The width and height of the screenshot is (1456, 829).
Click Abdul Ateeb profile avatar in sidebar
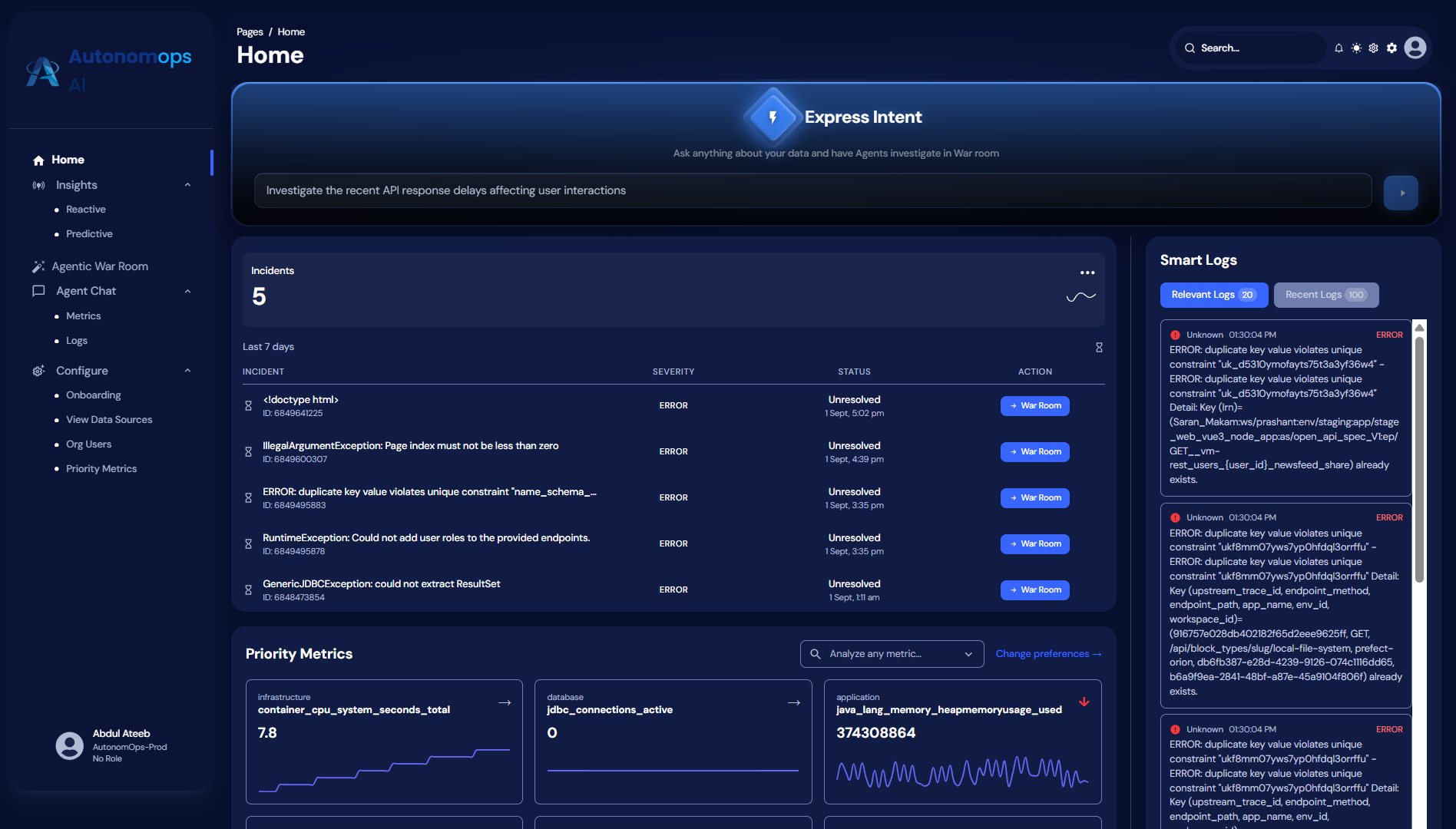[69, 745]
